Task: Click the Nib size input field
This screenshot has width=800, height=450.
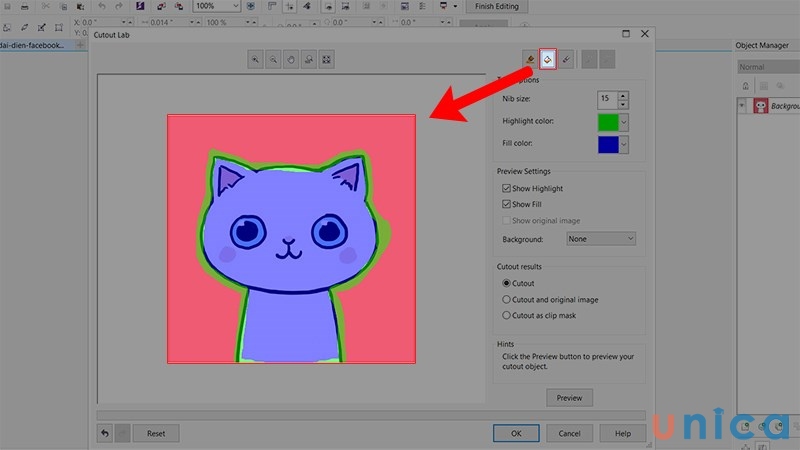Action: [x=606, y=98]
